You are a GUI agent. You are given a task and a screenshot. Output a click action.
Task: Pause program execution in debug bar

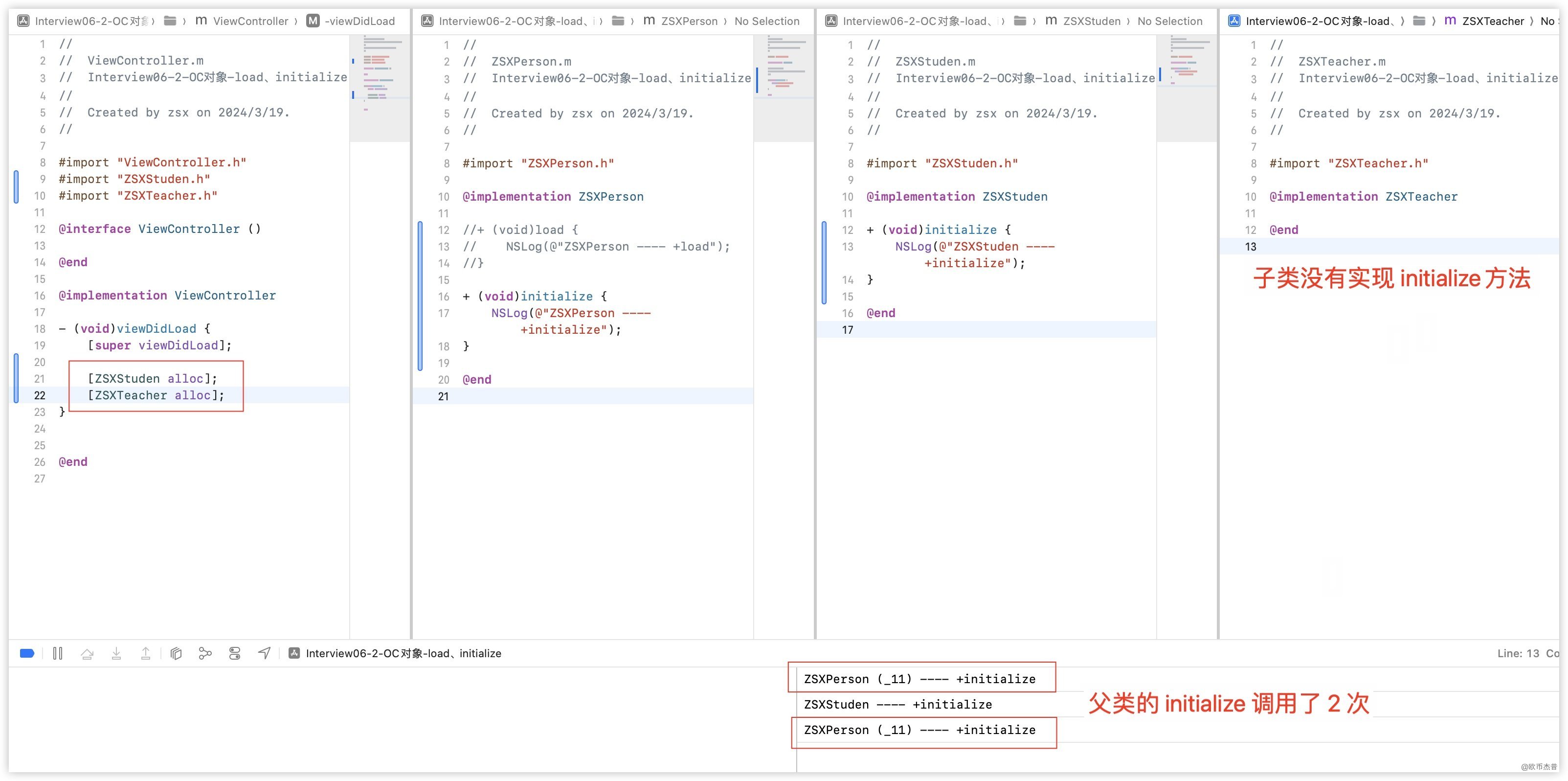tap(58, 654)
